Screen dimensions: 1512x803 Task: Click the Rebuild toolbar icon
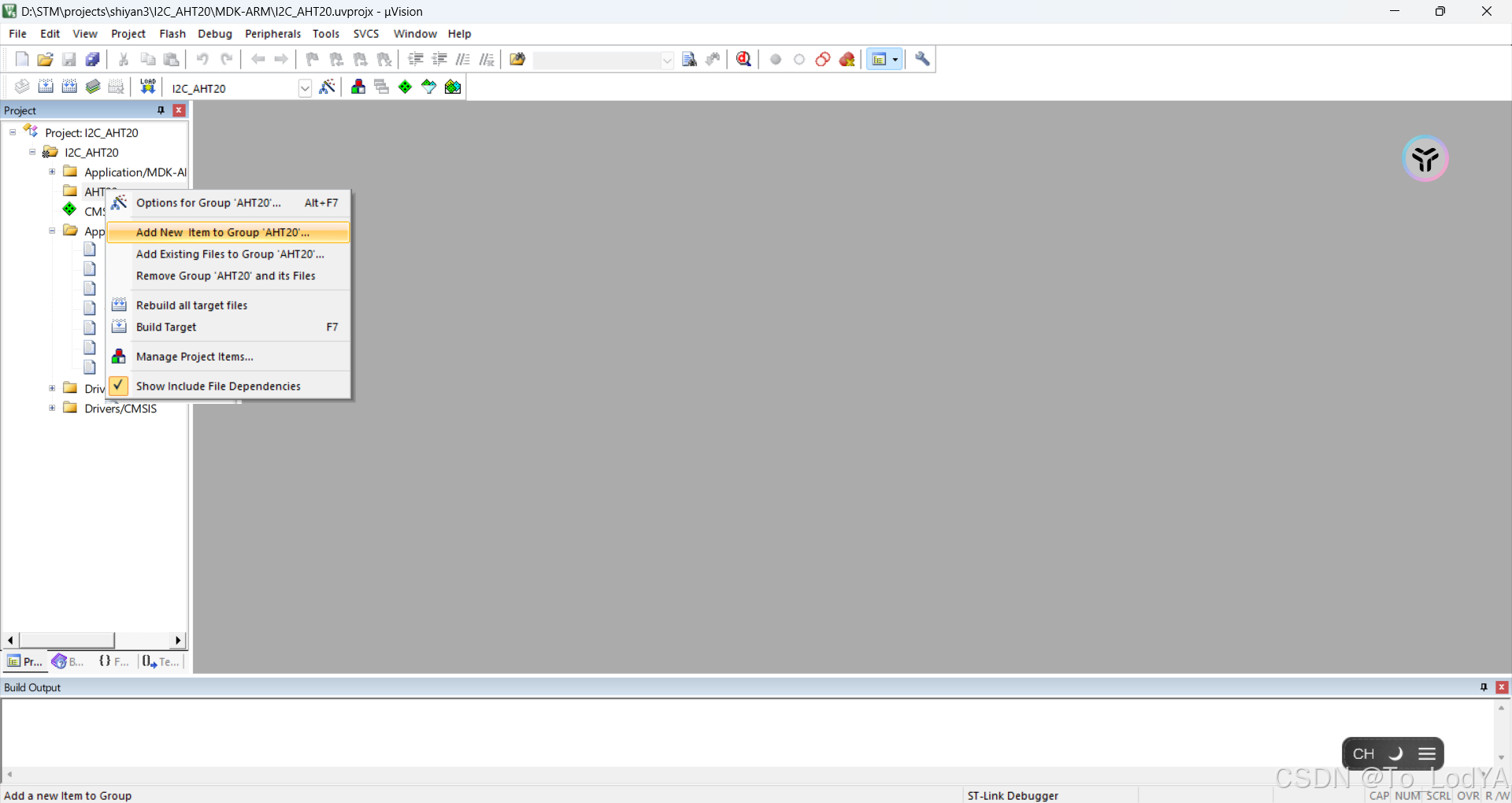point(69,87)
